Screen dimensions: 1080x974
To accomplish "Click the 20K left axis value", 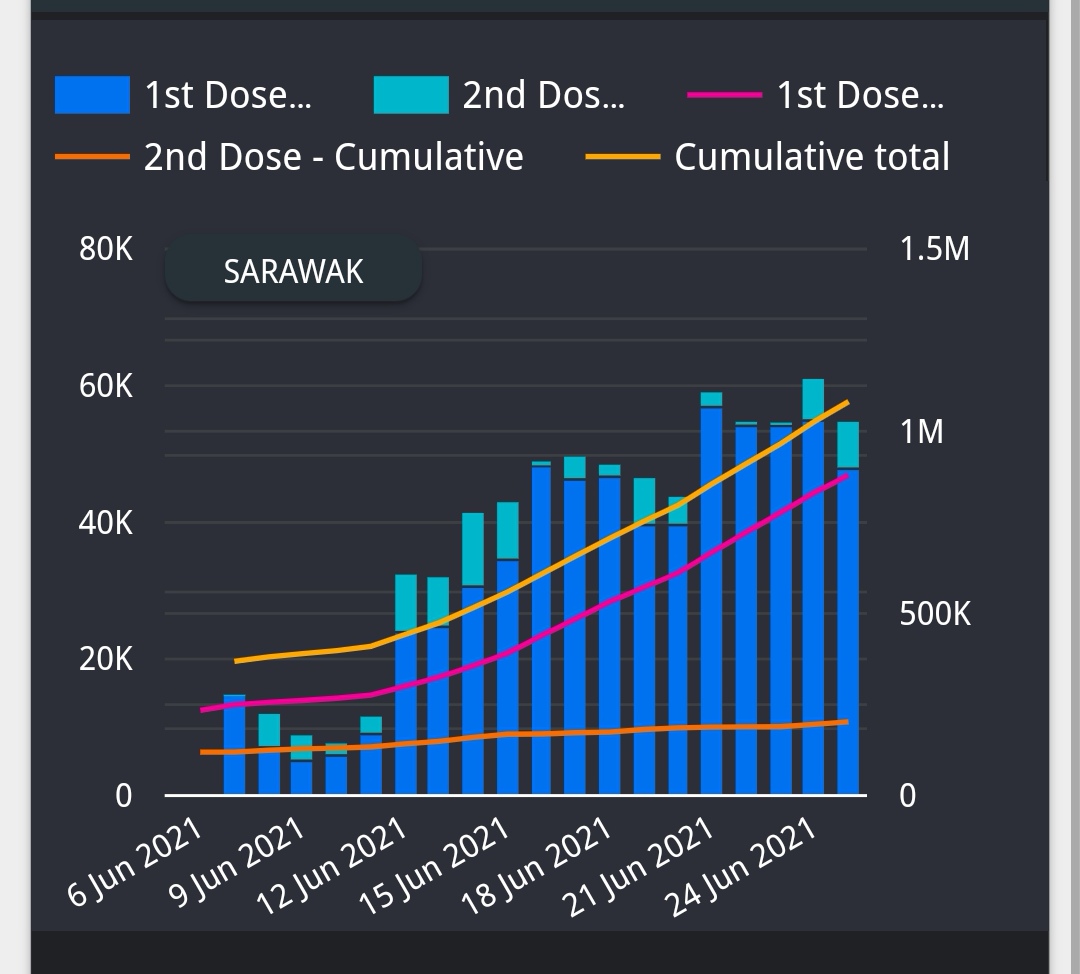I will pos(105,659).
